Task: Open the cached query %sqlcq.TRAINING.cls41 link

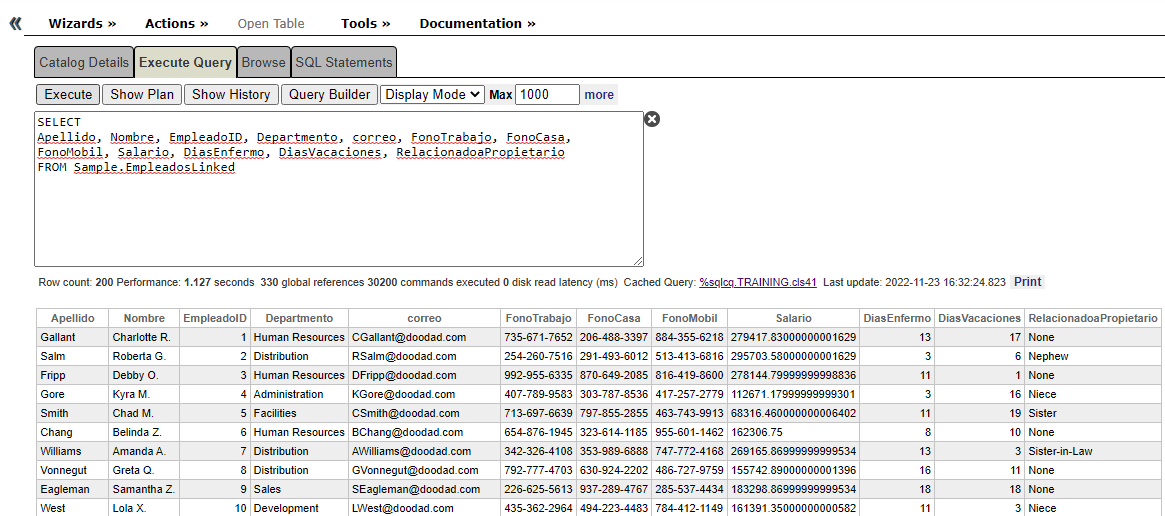Action: 757,282
